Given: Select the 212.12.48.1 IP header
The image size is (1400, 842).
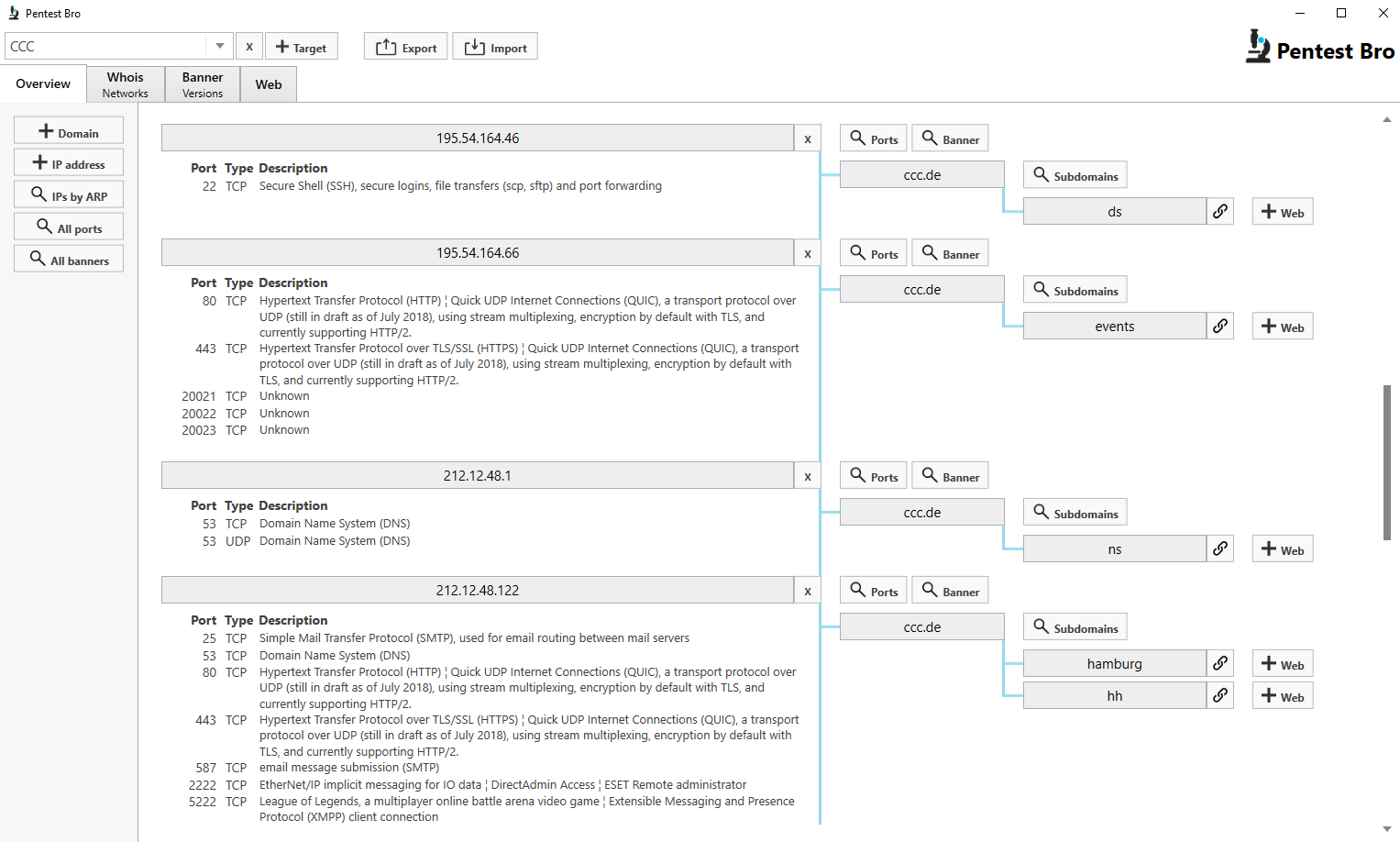Looking at the screenshot, I should 478,475.
